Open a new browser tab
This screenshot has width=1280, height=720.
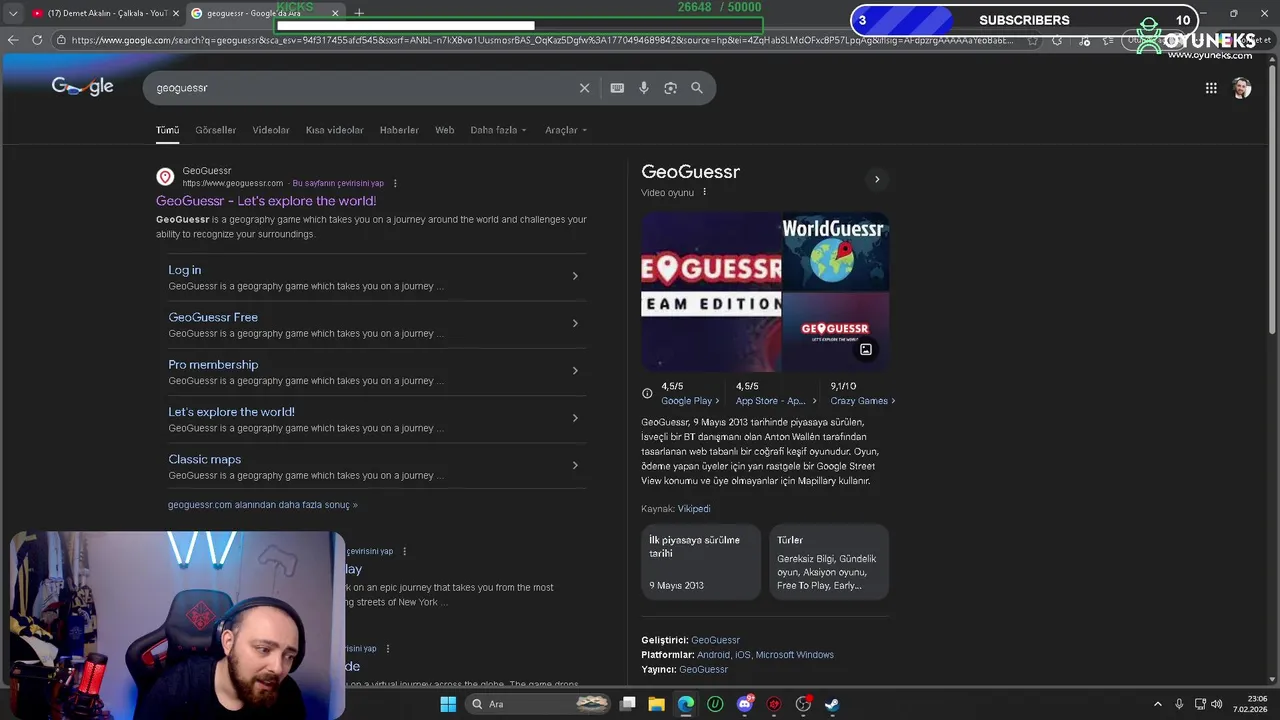(359, 13)
